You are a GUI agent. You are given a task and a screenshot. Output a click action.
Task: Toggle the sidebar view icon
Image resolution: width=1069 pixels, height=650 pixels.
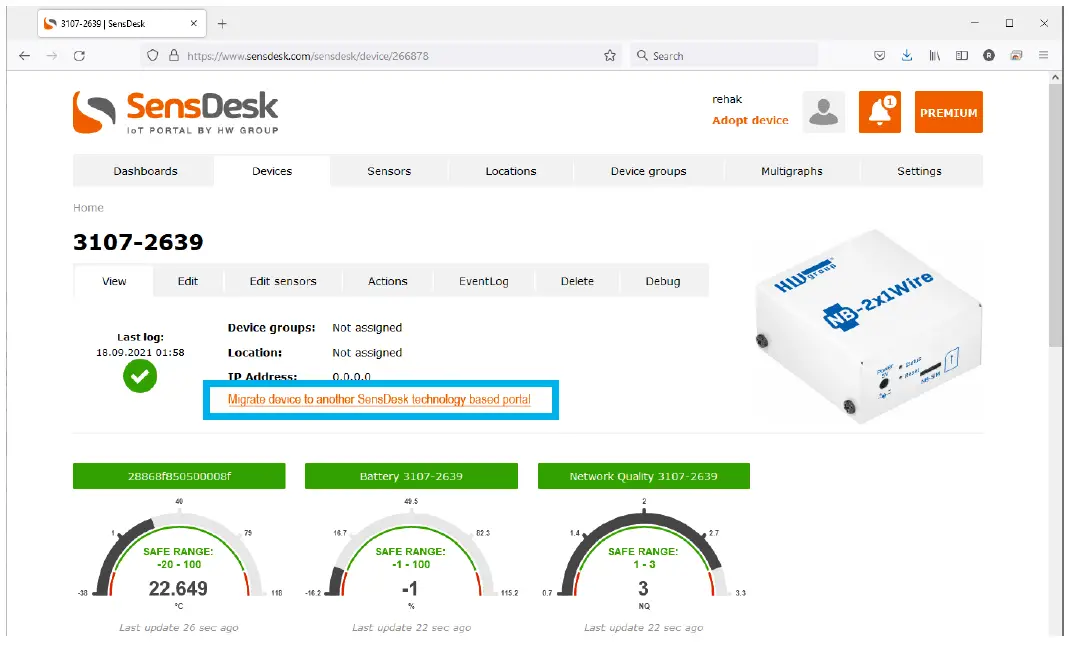961,56
